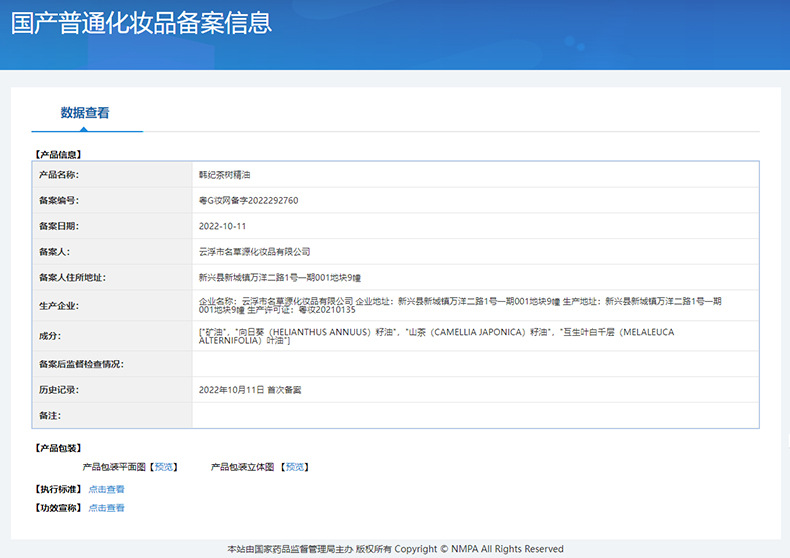
Task: Click the 【产品信息】 section heading
Action: [x=58, y=154]
